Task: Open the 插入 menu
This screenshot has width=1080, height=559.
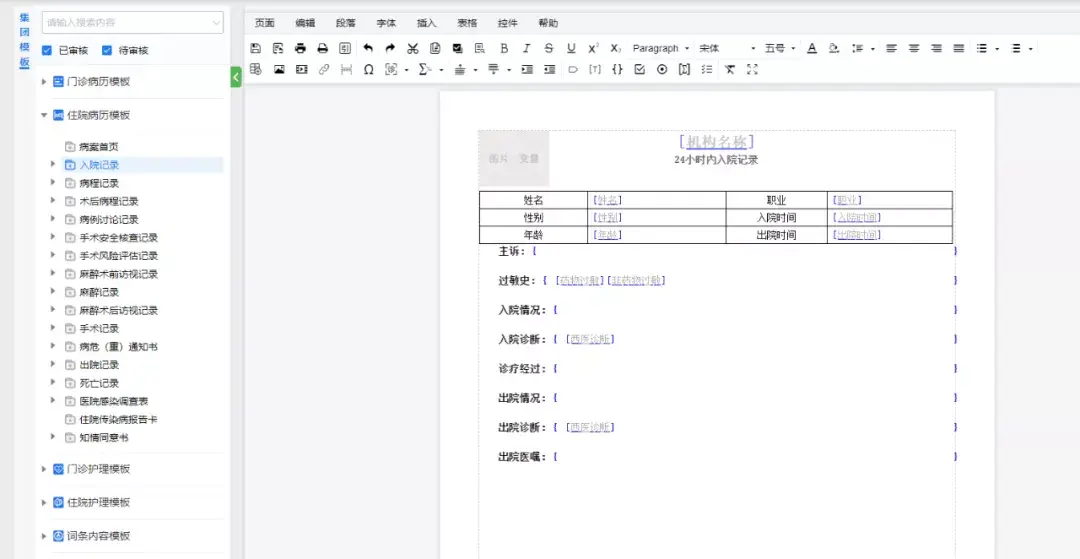Action: point(427,23)
